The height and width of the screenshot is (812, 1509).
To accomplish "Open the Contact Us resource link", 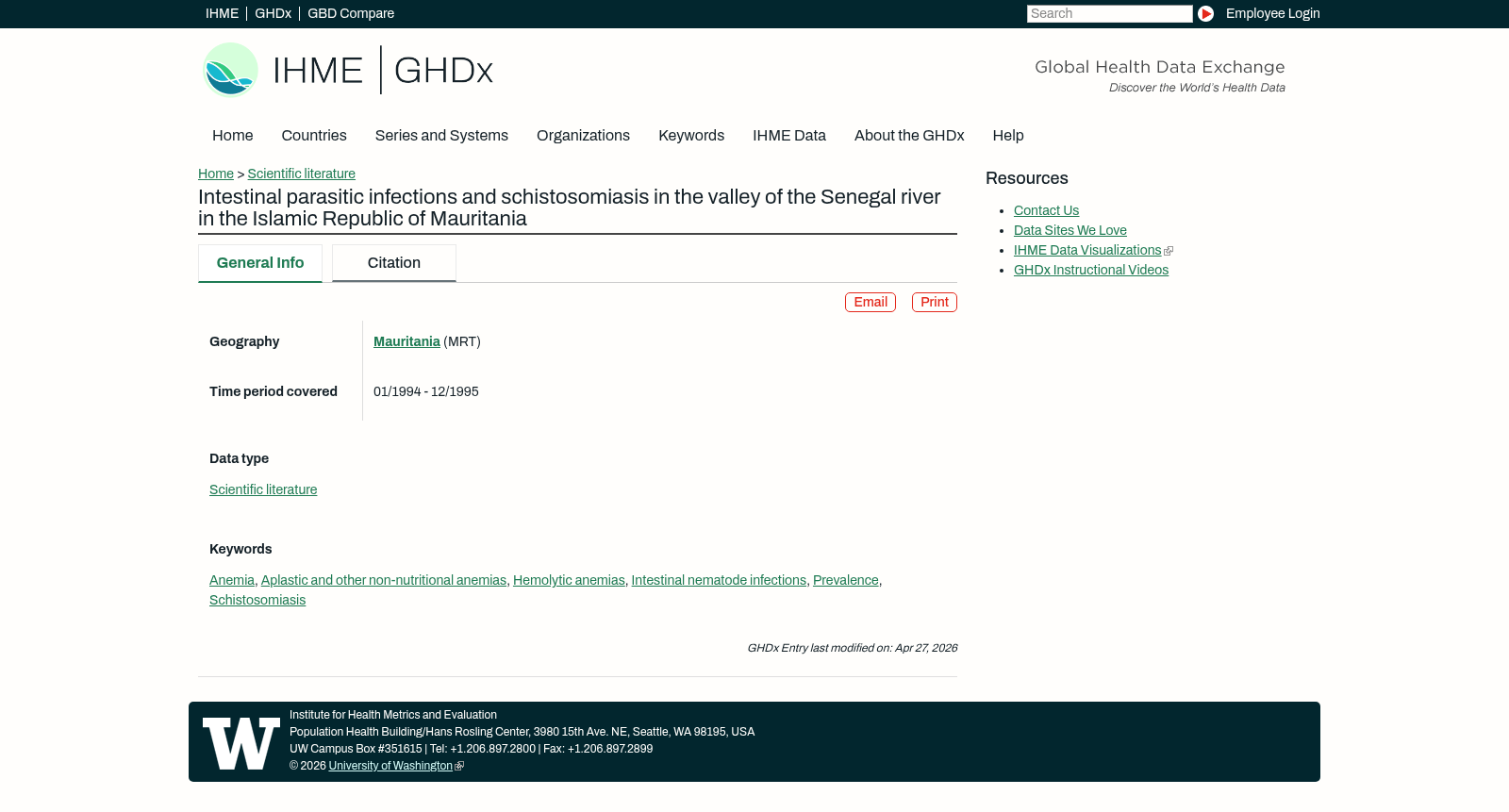I will 1046,210.
